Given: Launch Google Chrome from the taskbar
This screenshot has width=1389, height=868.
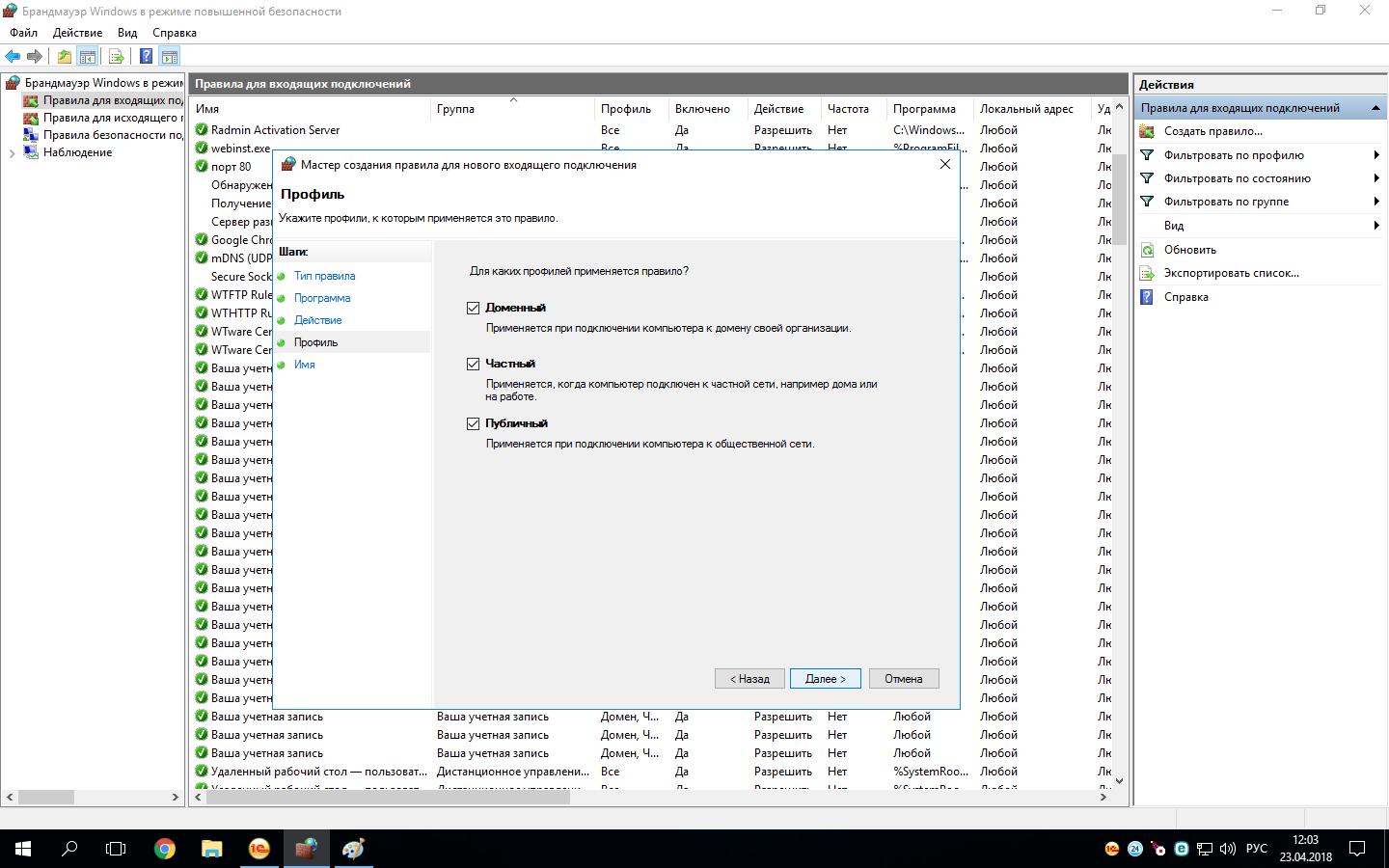Looking at the screenshot, I should (165, 849).
